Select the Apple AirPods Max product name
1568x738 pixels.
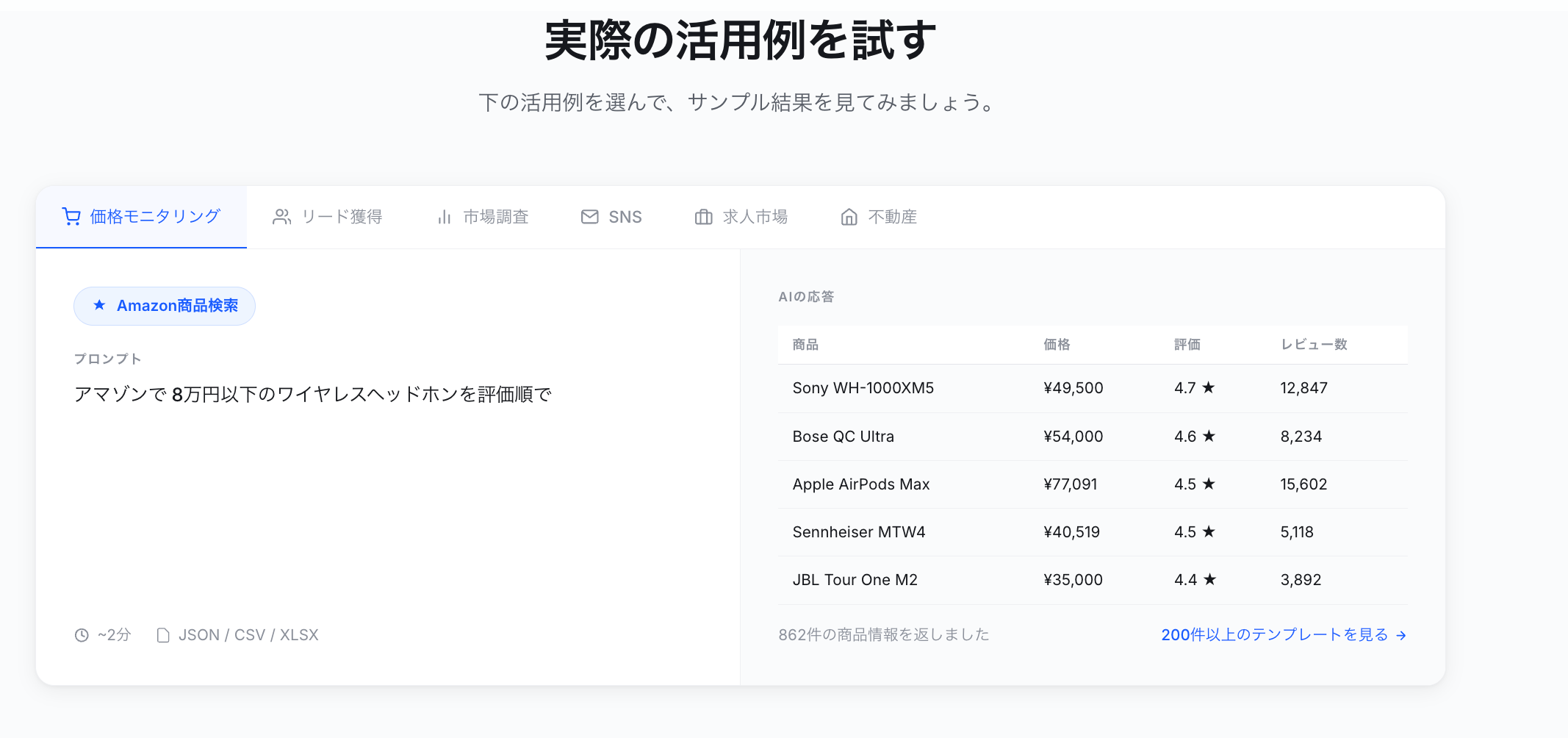click(x=861, y=484)
